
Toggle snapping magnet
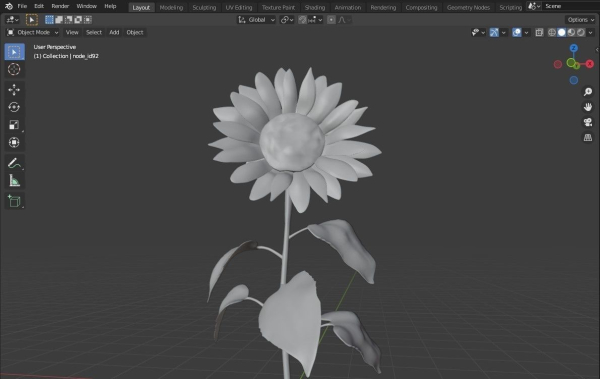point(302,20)
